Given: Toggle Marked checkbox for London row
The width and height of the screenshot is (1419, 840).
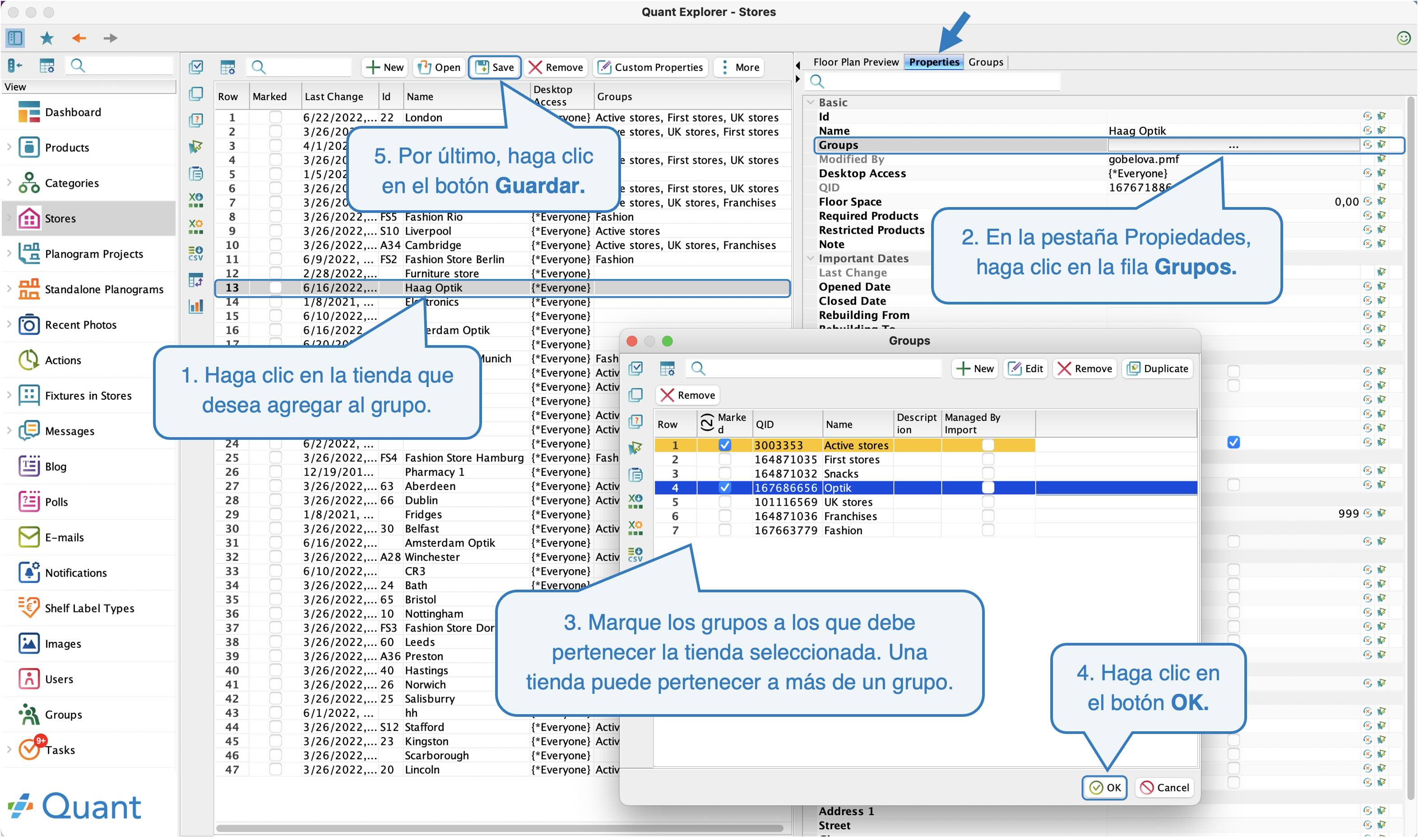Looking at the screenshot, I should pyautogui.click(x=275, y=117).
